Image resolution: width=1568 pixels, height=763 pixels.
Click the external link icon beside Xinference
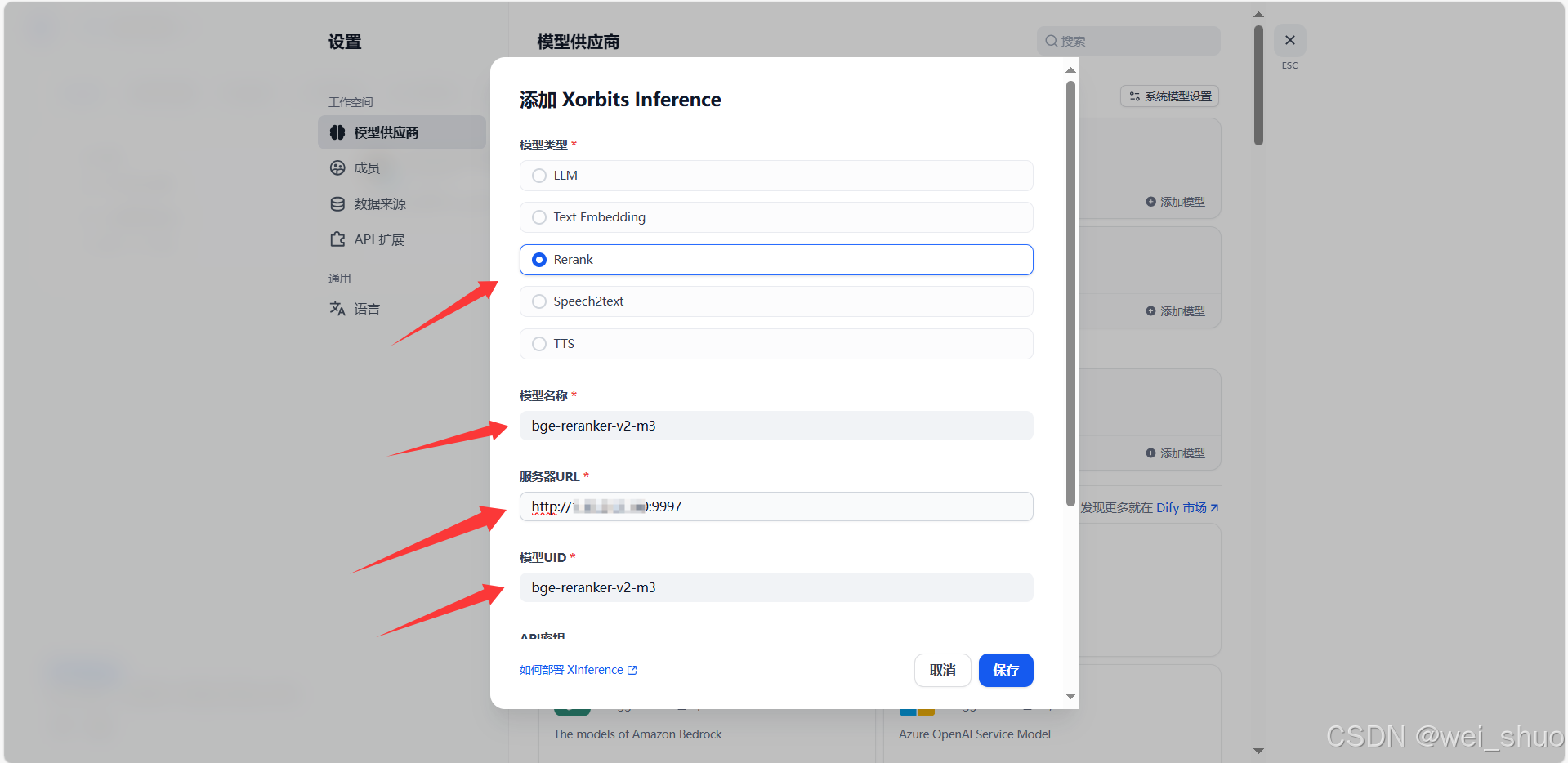pos(632,670)
